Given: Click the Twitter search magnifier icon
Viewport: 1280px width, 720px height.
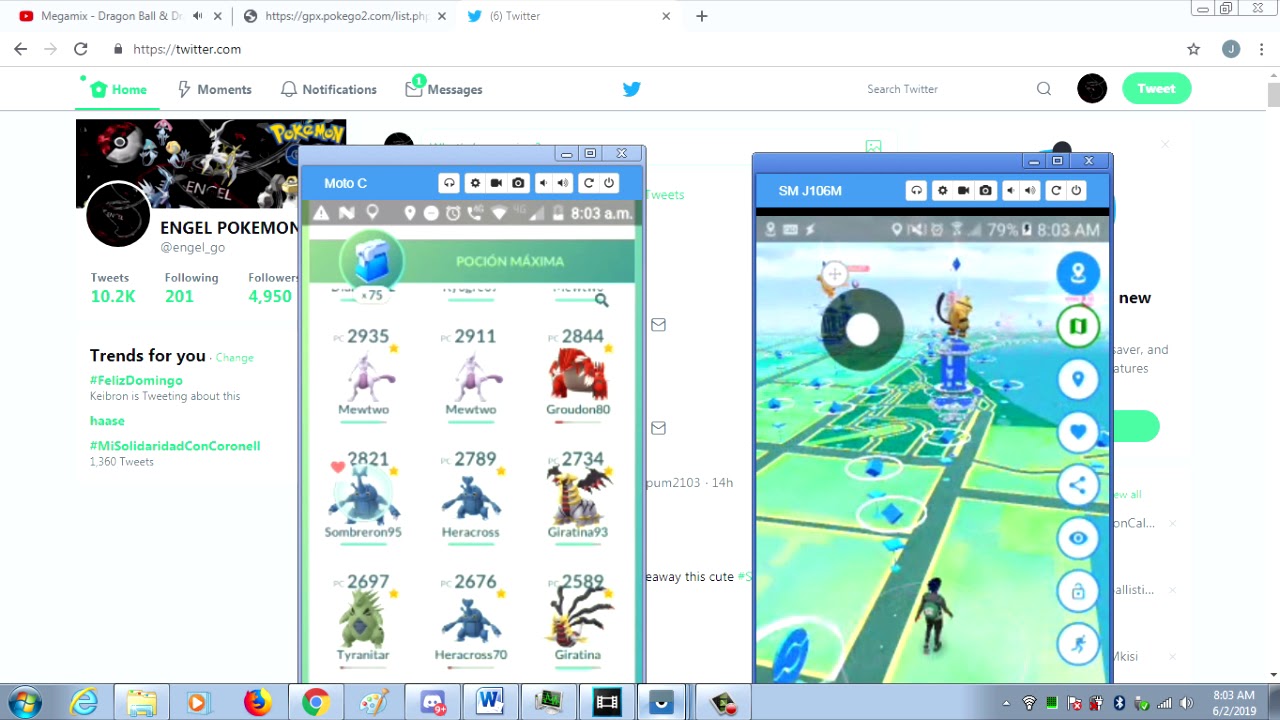Looking at the screenshot, I should 1044,89.
